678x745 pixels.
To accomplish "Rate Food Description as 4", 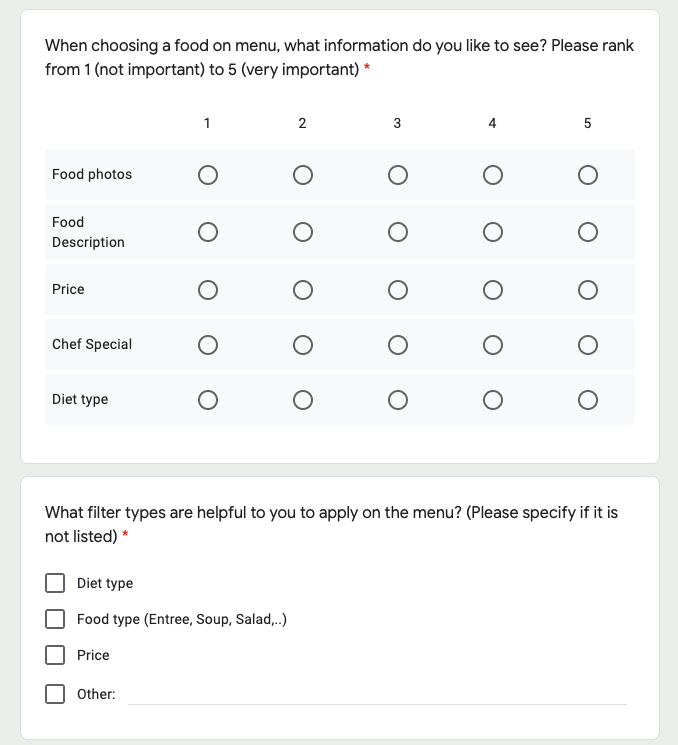I will coord(493,232).
